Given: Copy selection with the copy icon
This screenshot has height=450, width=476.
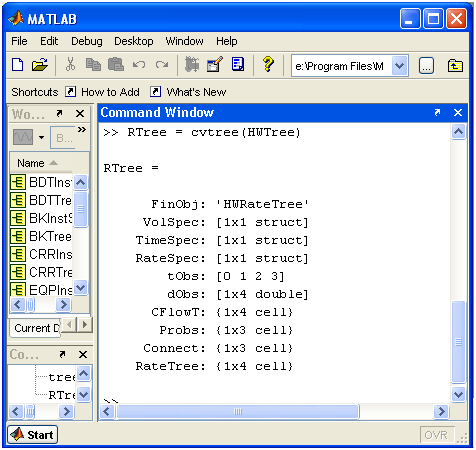Looking at the screenshot, I should [x=93, y=64].
